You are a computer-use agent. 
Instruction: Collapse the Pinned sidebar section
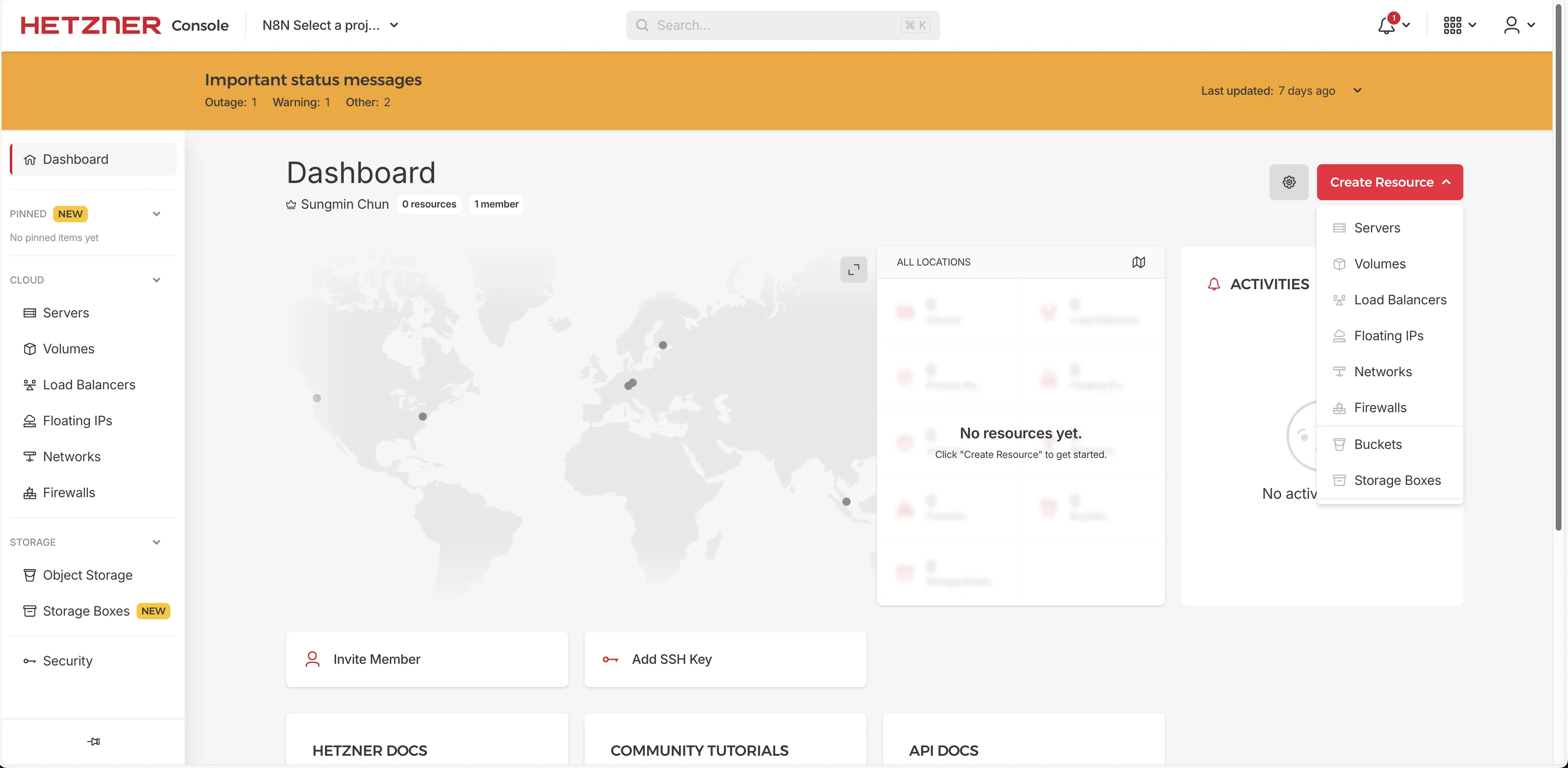coord(157,214)
